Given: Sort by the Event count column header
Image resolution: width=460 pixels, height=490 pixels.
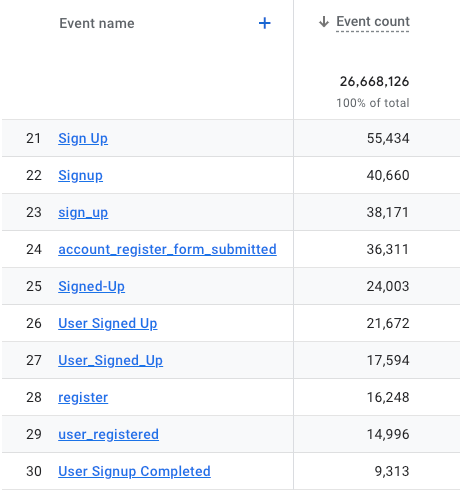Looking at the screenshot, I should 373,22.
